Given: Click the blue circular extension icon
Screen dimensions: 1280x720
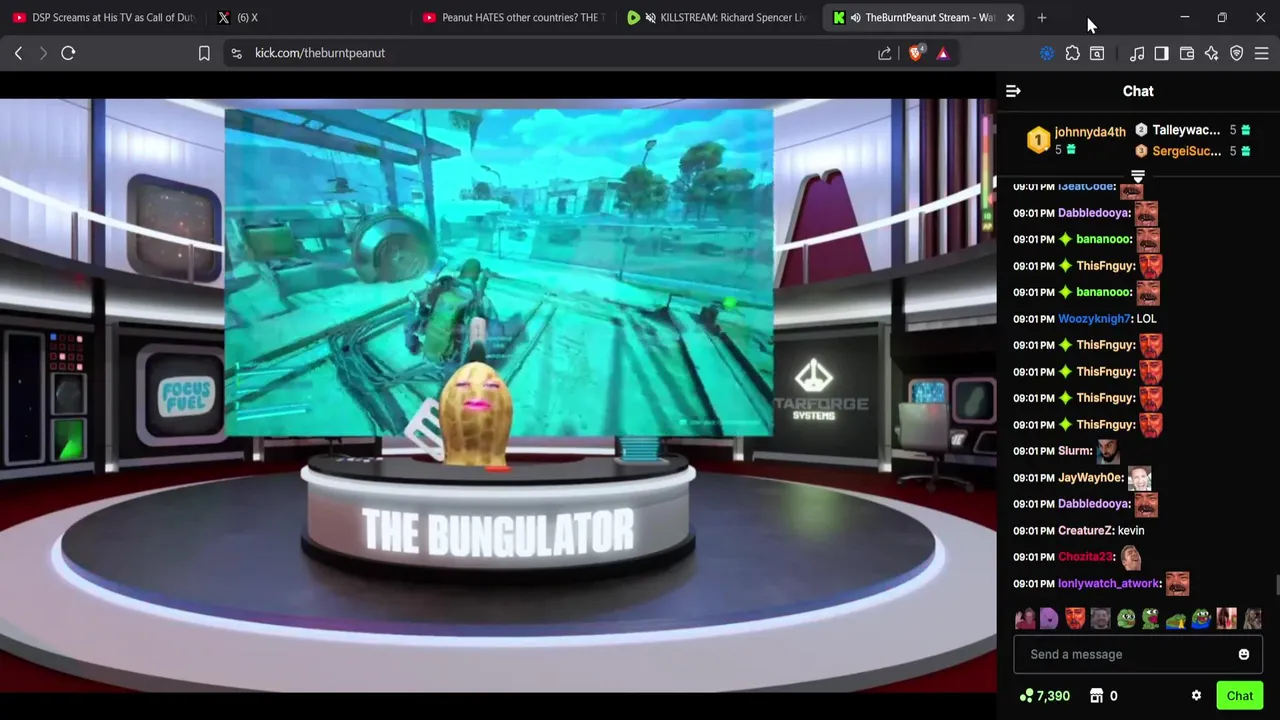Looking at the screenshot, I should tap(1047, 53).
